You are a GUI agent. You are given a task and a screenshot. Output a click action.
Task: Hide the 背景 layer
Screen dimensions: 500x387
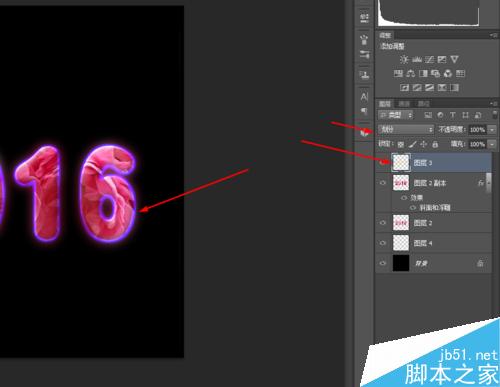tap(383, 263)
